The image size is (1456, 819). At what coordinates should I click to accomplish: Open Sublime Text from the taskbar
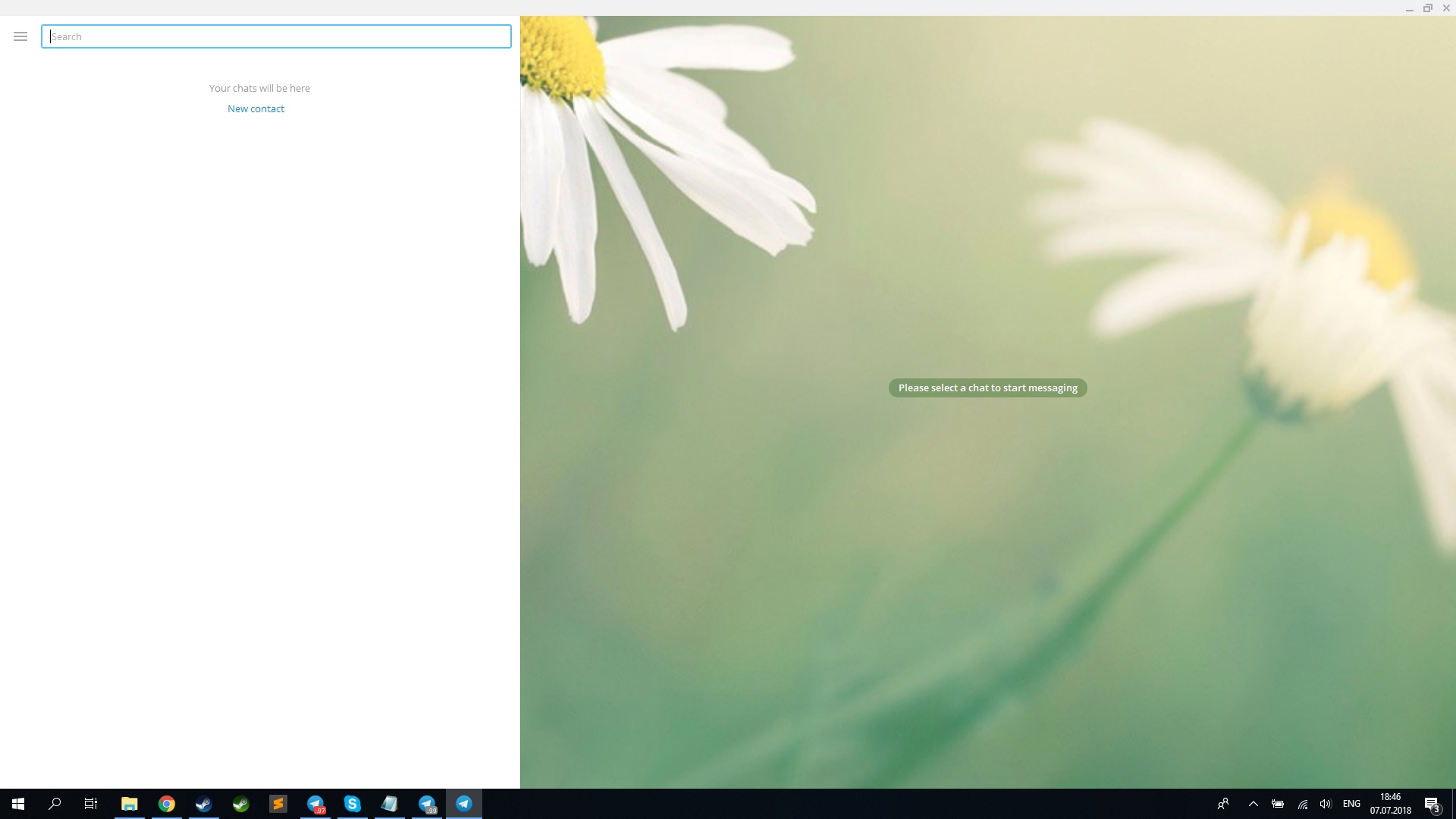(278, 804)
